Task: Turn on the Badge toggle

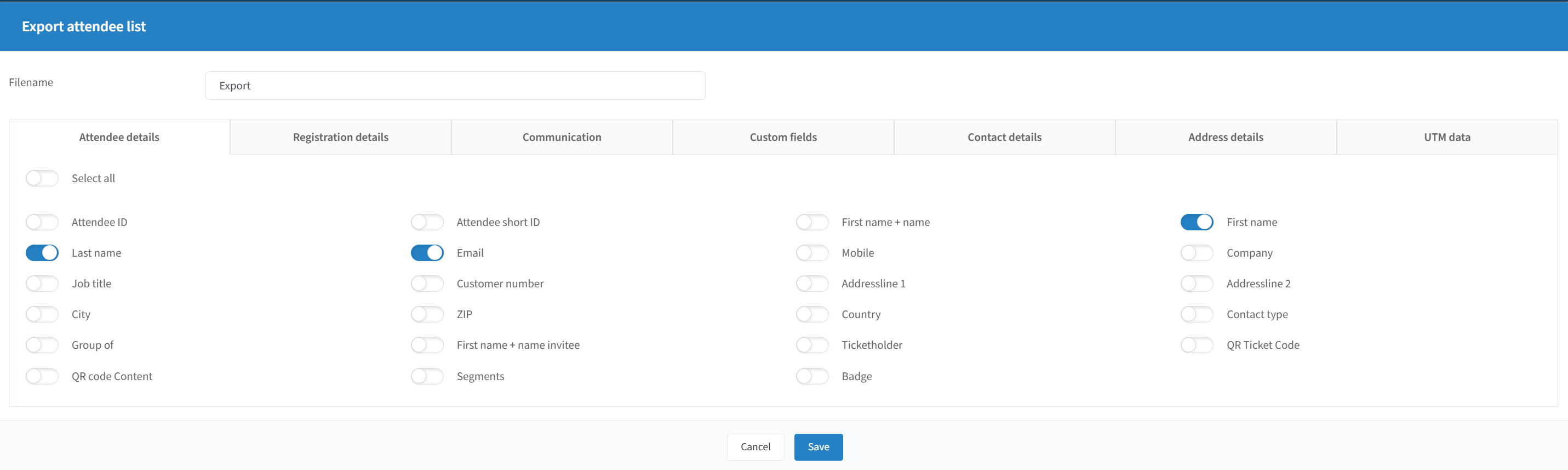Action: [812, 376]
